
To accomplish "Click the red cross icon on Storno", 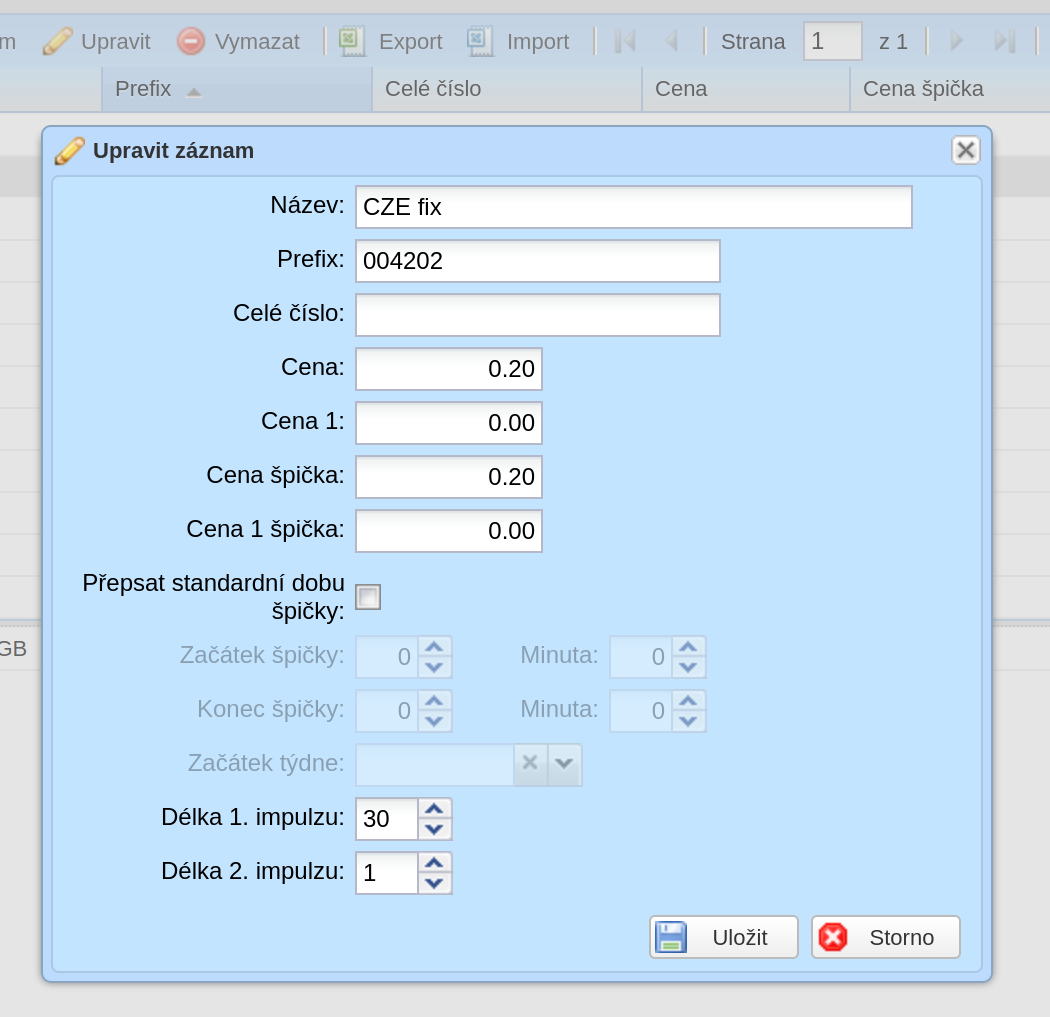I will pos(833,937).
